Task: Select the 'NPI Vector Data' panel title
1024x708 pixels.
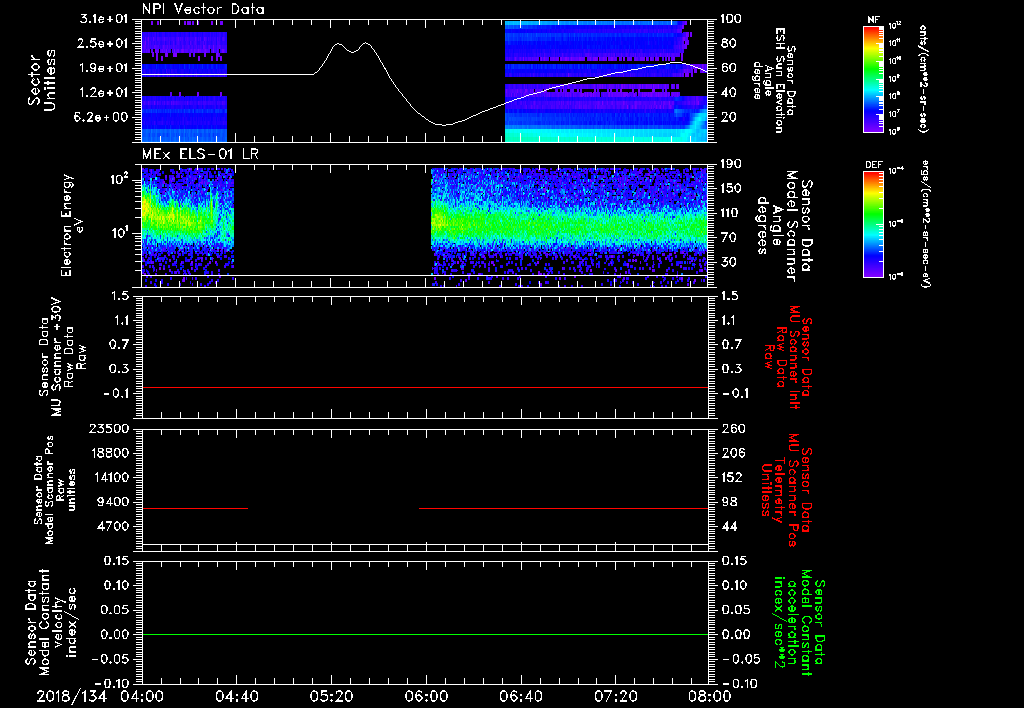Action: point(203,9)
